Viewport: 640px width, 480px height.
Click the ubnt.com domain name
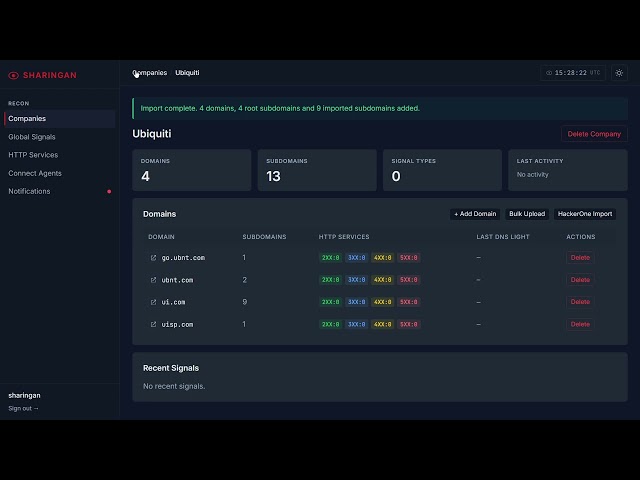(x=177, y=280)
